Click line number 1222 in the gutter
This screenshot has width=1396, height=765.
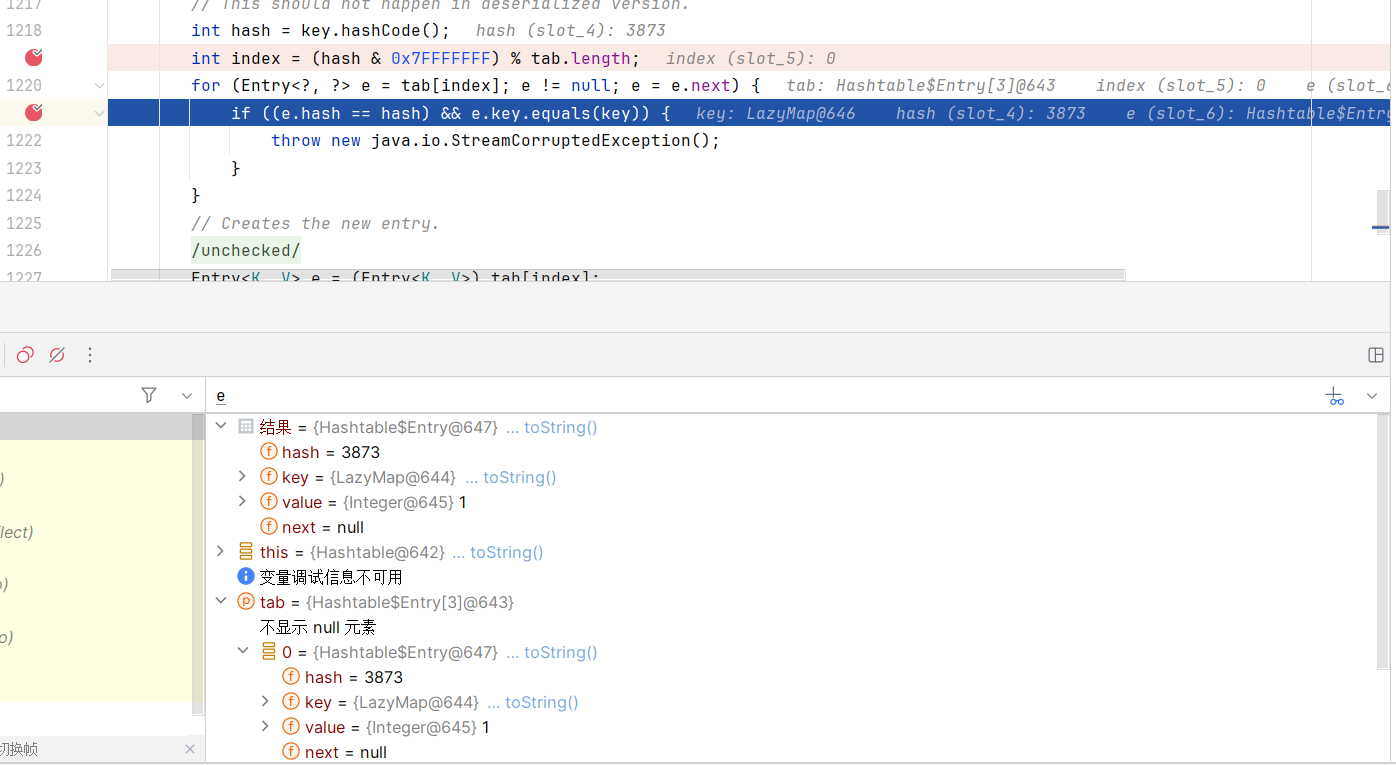(x=24, y=141)
